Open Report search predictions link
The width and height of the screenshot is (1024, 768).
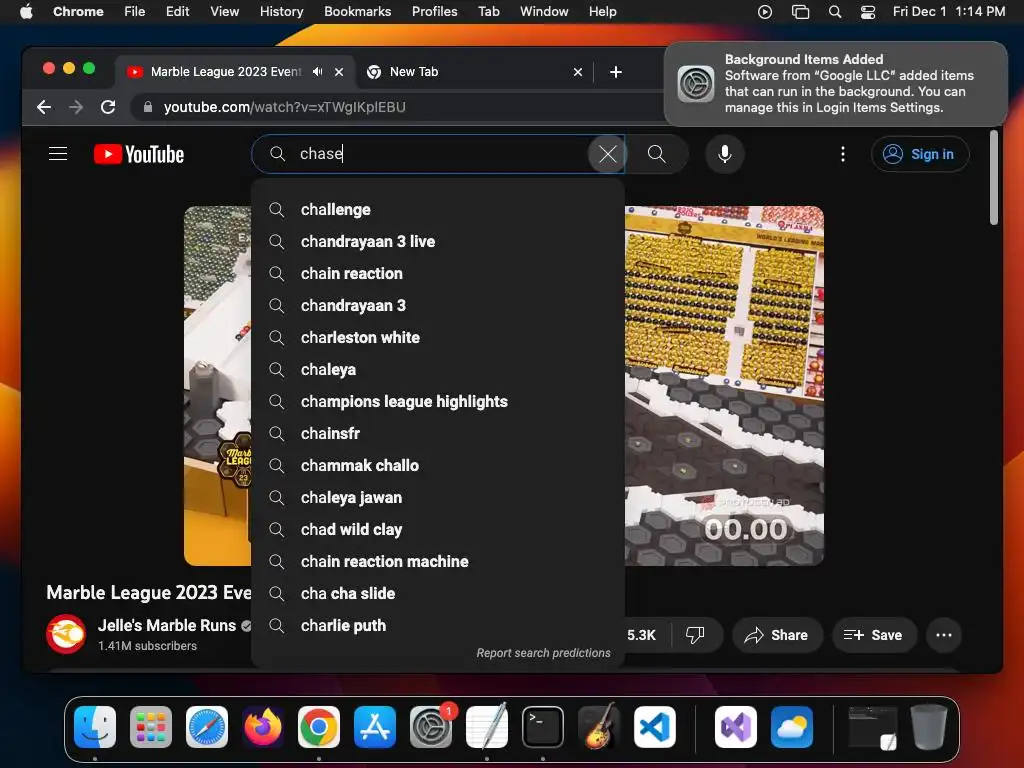coord(543,653)
